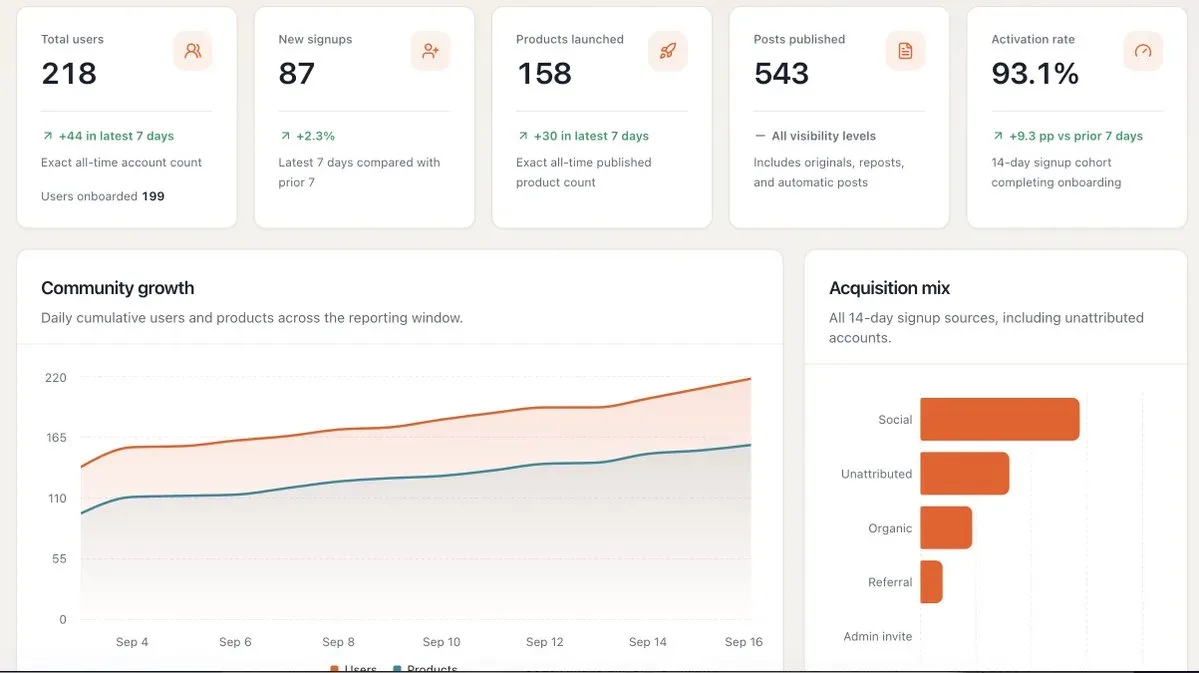1199x673 pixels.
Task: Click the New signups add-user icon
Action: (x=431, y=50)
